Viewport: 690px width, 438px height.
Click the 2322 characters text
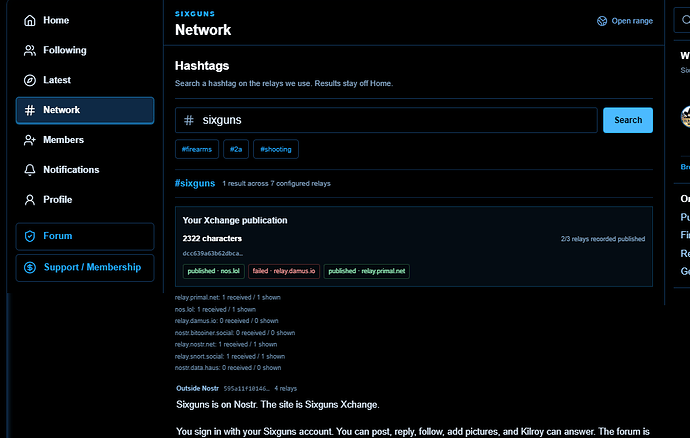coord(212,239)
